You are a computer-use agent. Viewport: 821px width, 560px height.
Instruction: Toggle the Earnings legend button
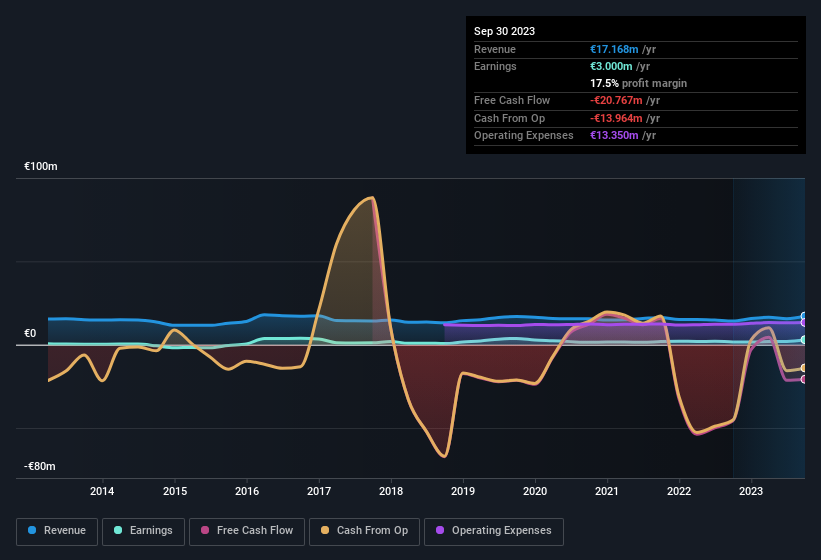[143, 531]
